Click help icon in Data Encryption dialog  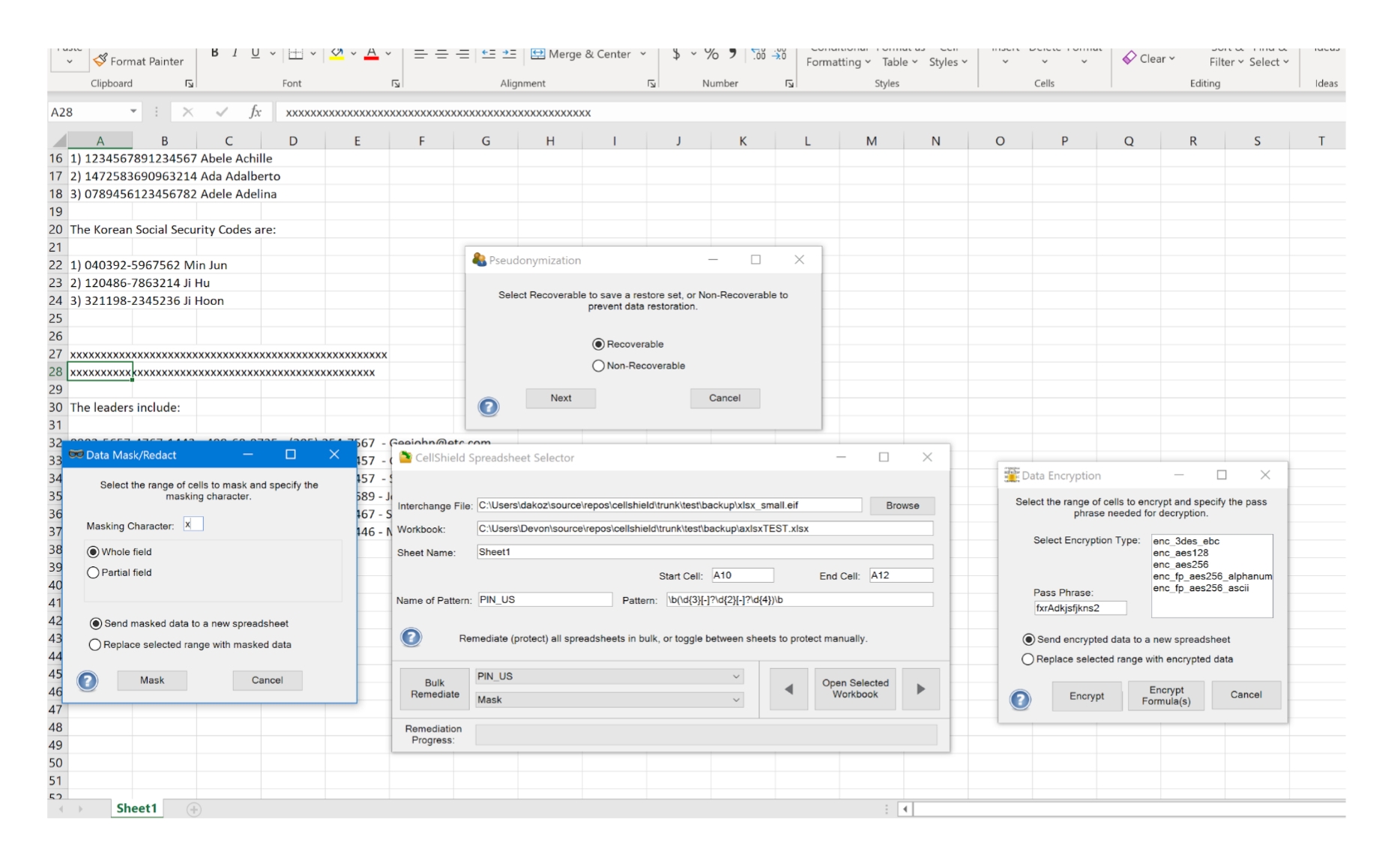coord(1020,700)
